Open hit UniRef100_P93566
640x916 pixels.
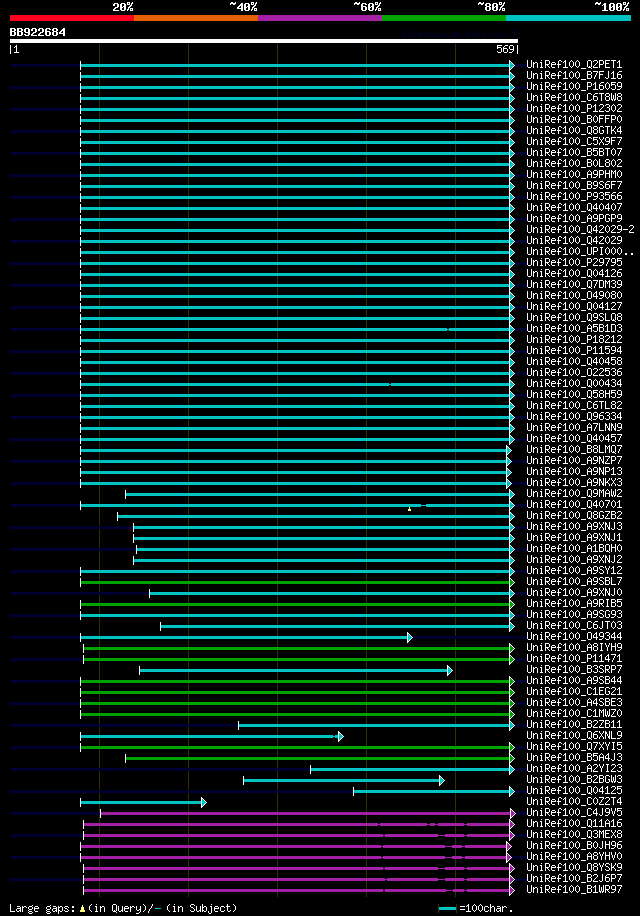click(574, 197)
